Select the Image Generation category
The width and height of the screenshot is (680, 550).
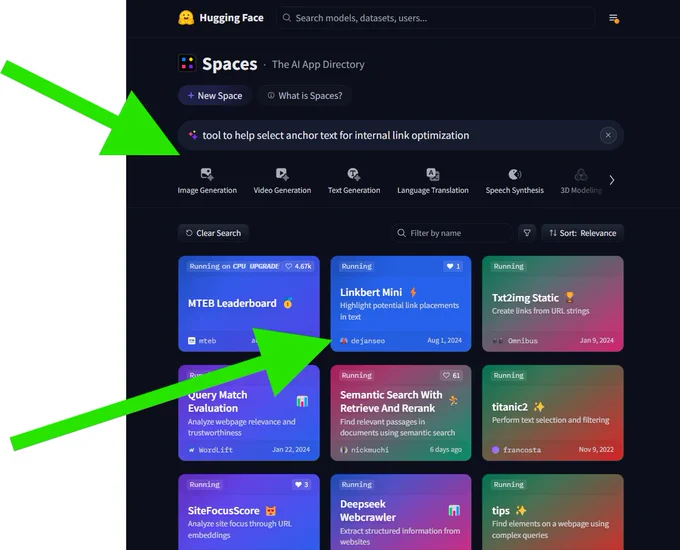click(207, 181)
